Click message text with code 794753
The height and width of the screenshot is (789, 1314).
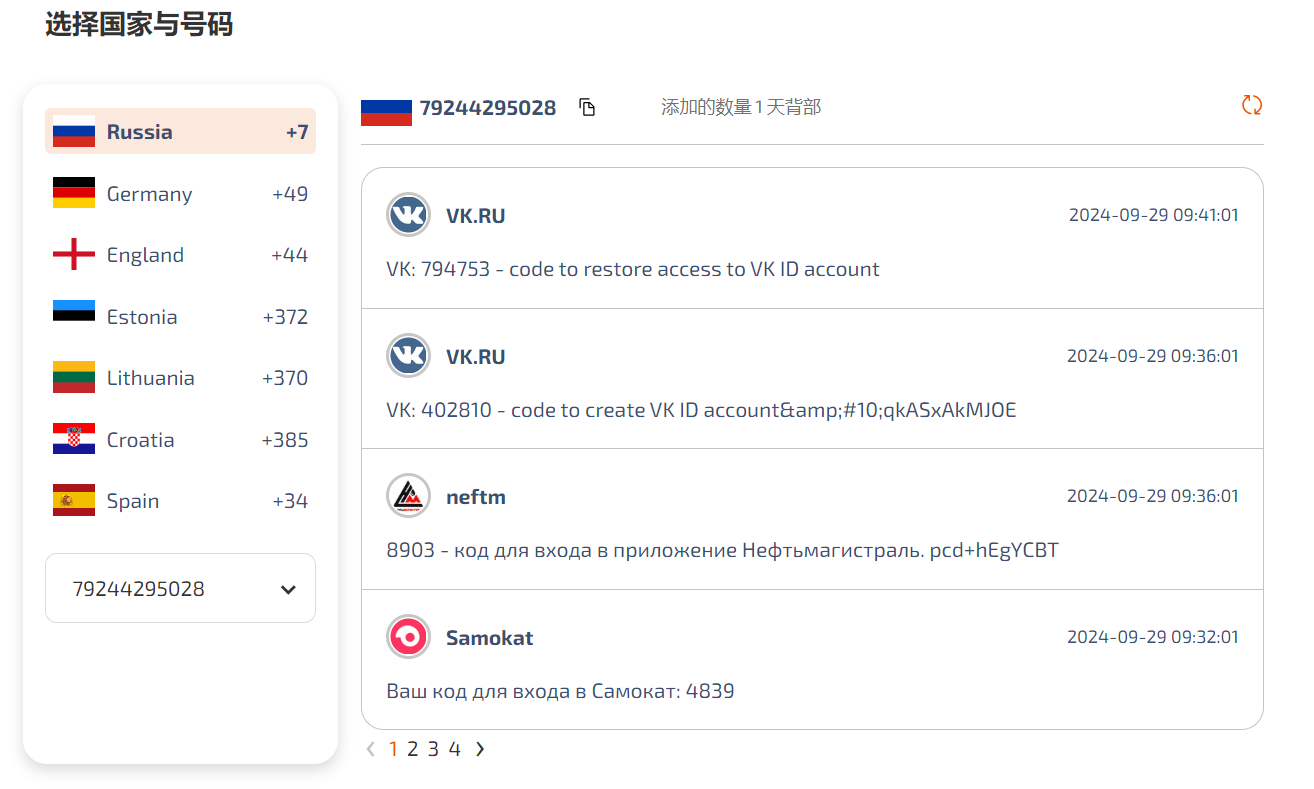(x=633, y=269)
